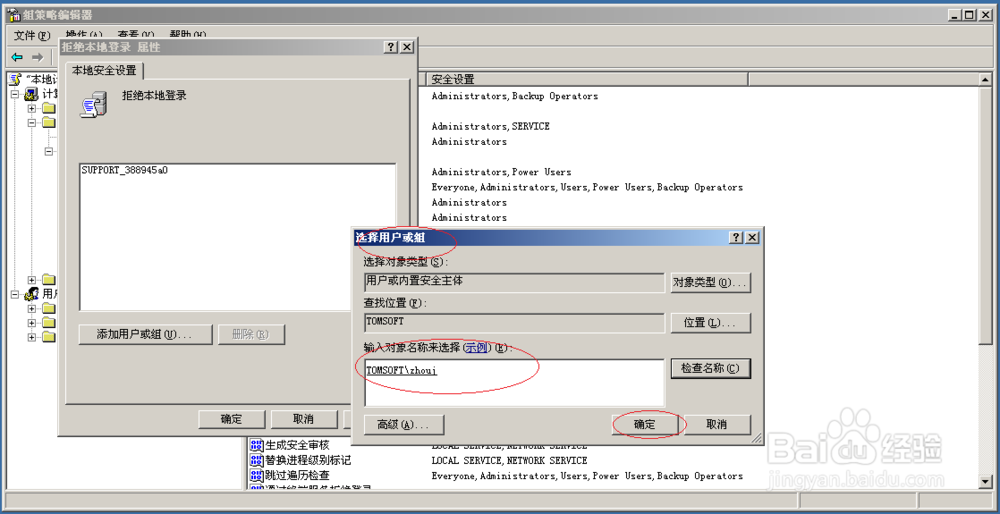The image size is (1000, 514).
Task: Click 取消 in the 选择用户或组 dialog
Action: 717,425
